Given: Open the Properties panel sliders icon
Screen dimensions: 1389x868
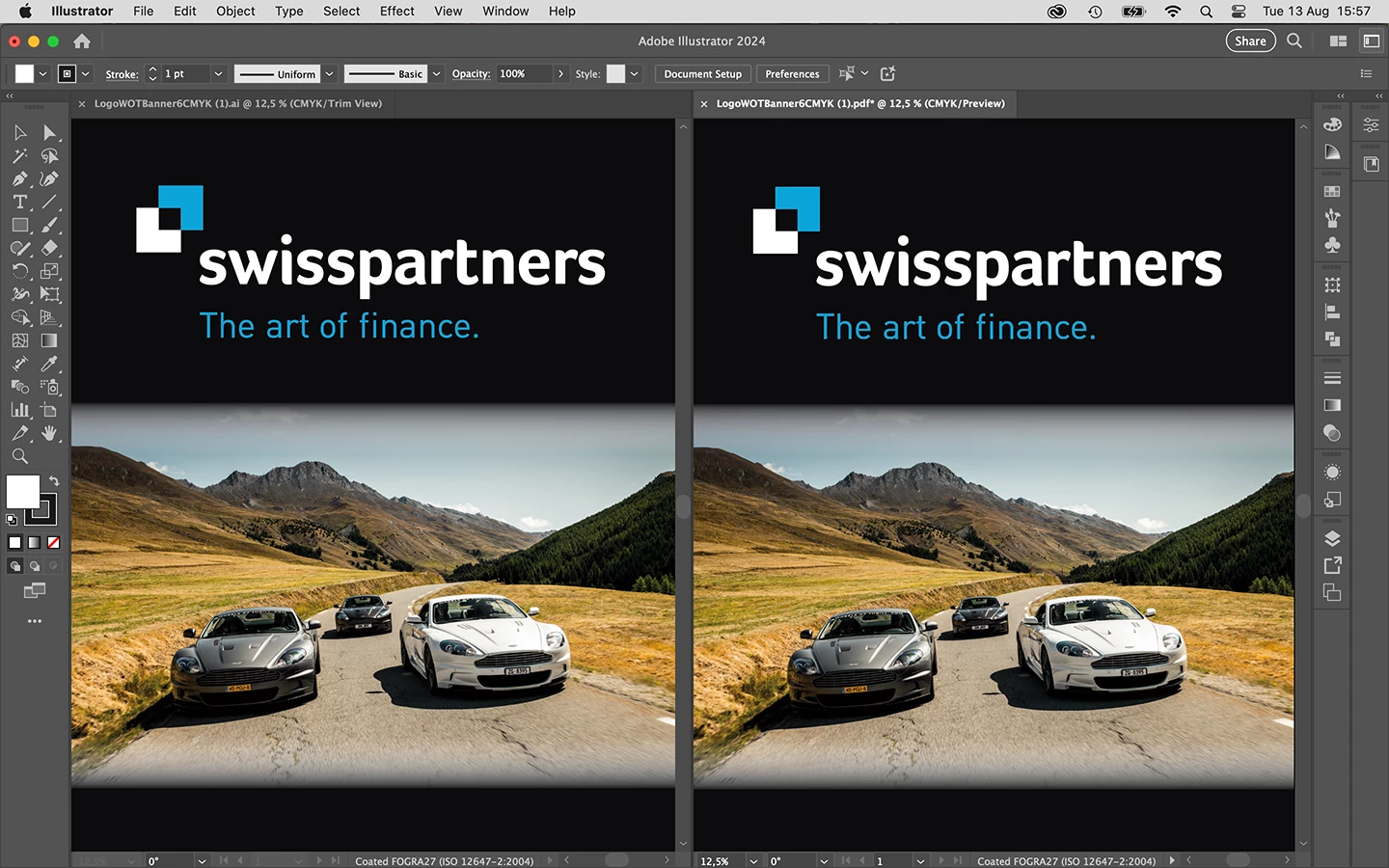Looking at the screenshot, I should [1371, 124].
